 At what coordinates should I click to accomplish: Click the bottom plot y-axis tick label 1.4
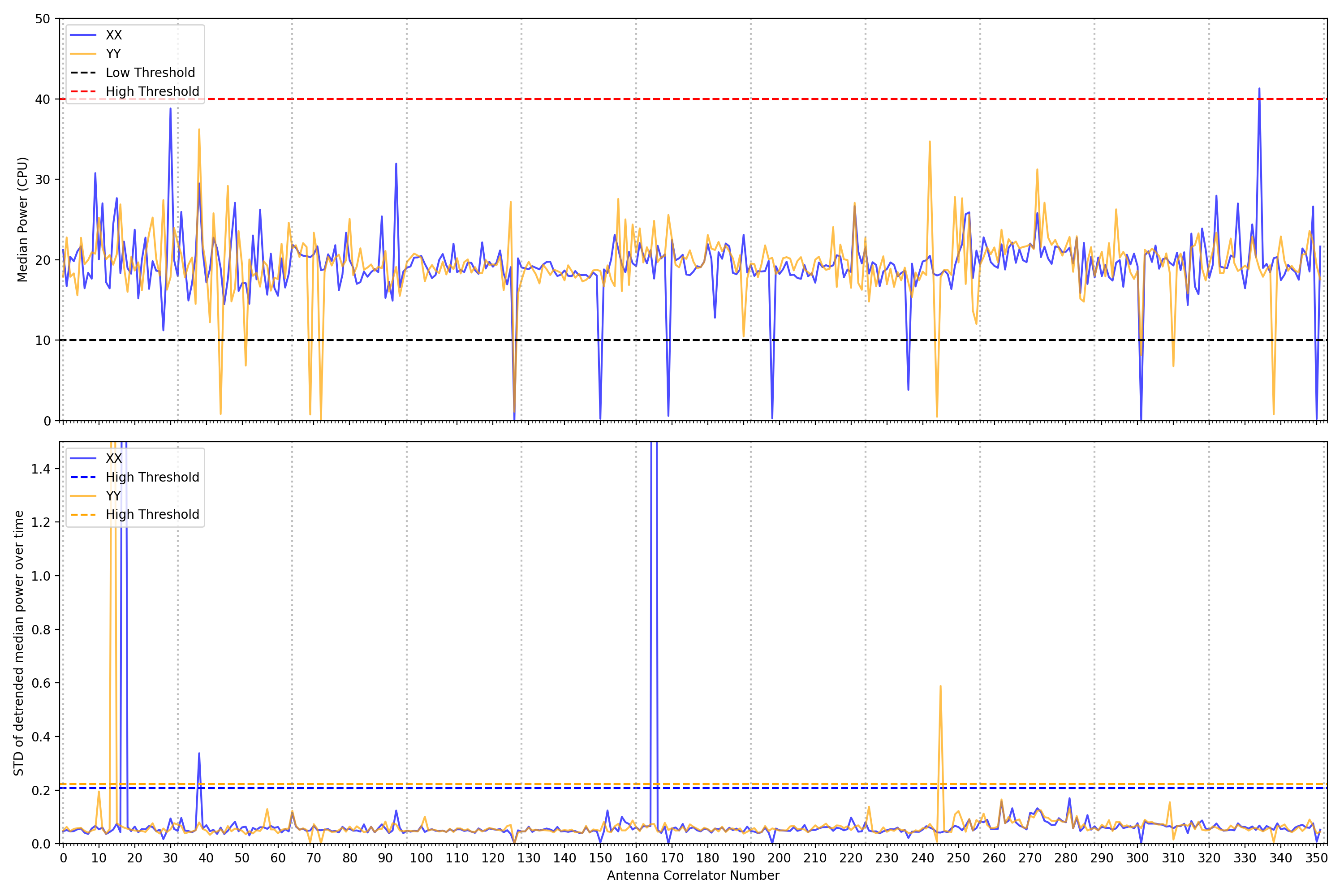pos(41,469)
